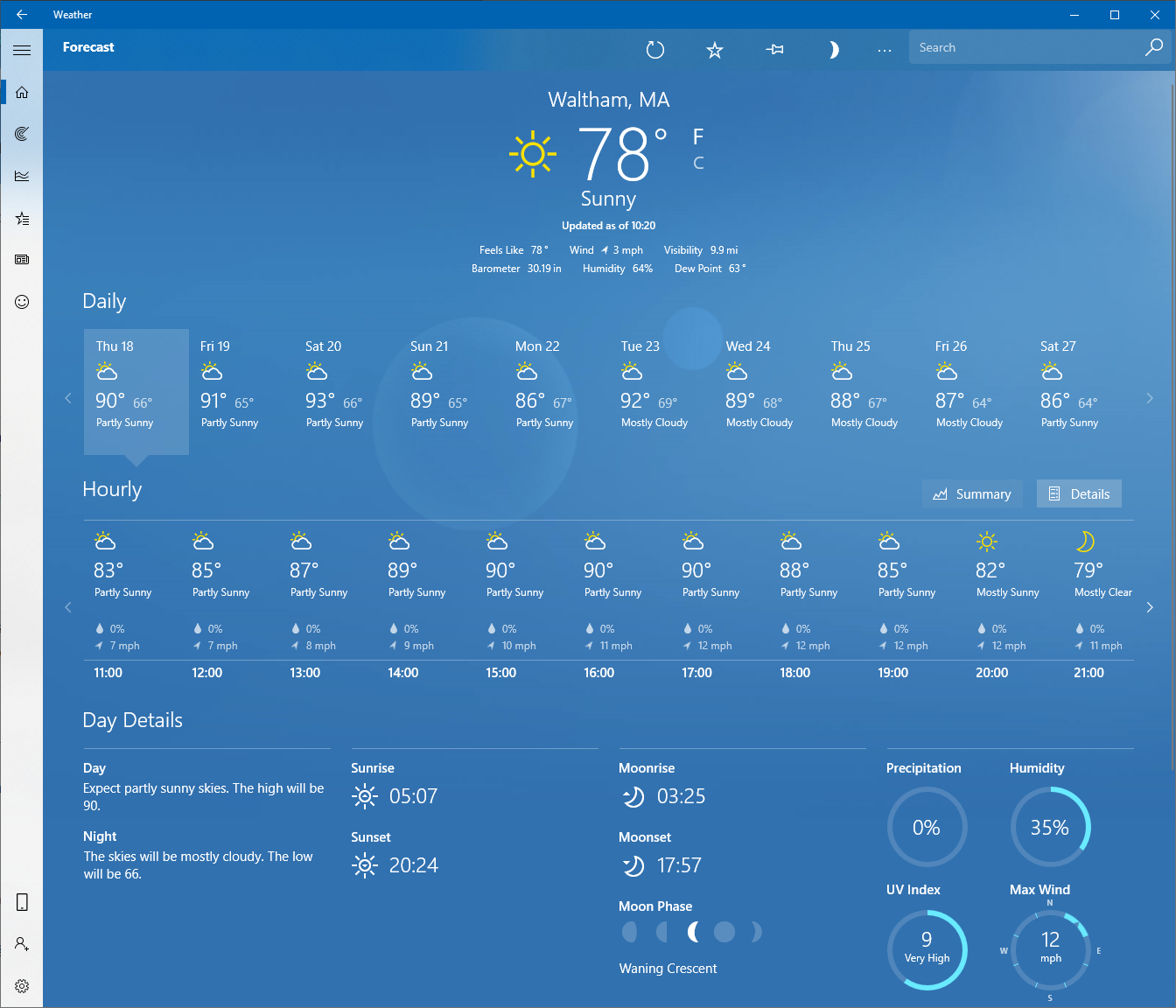Switch hourly view to Details
This screenshot has height=1008, width=1176.
[x=1079, y=493]
